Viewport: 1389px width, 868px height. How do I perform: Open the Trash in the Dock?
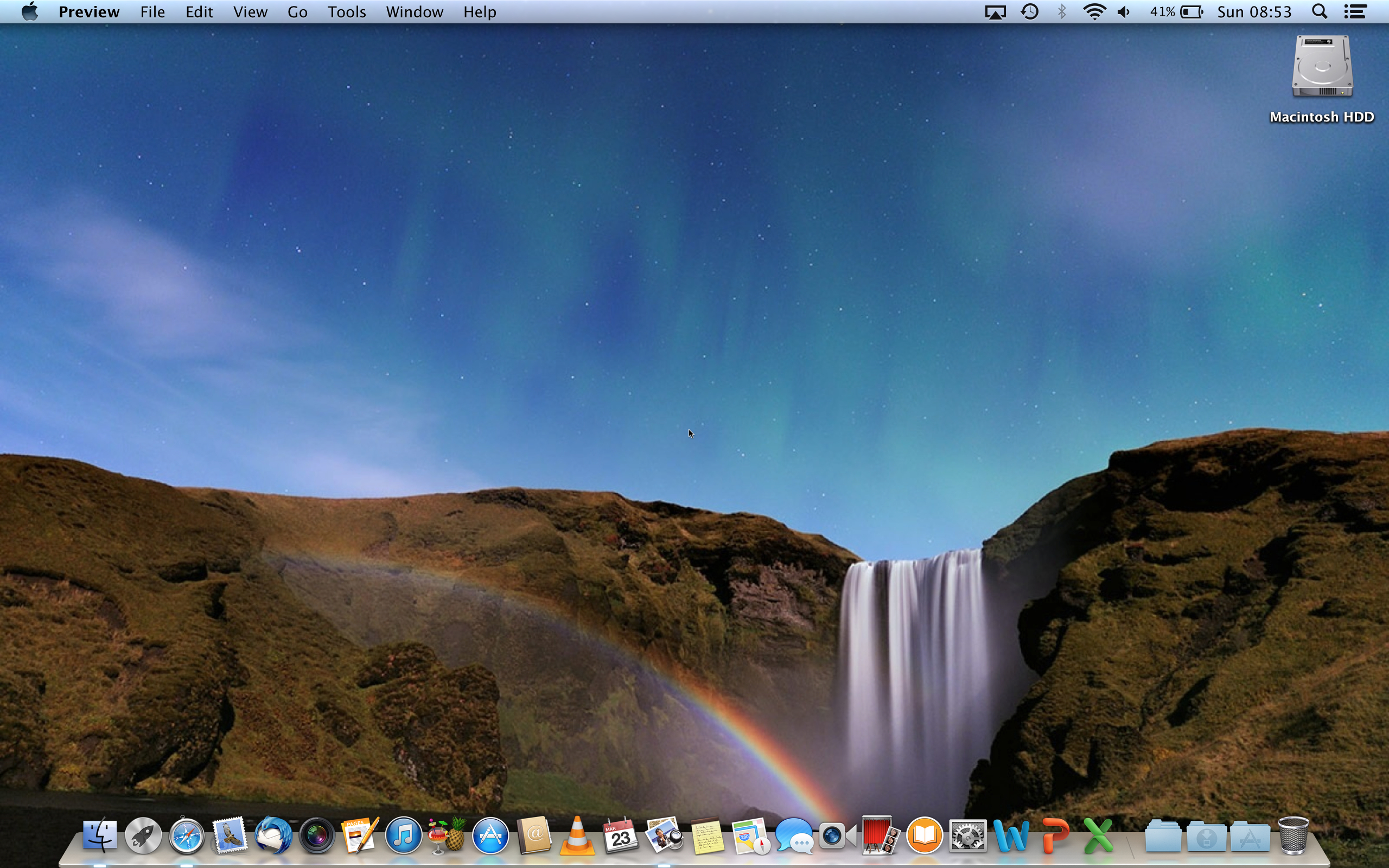coord(1293,835)
